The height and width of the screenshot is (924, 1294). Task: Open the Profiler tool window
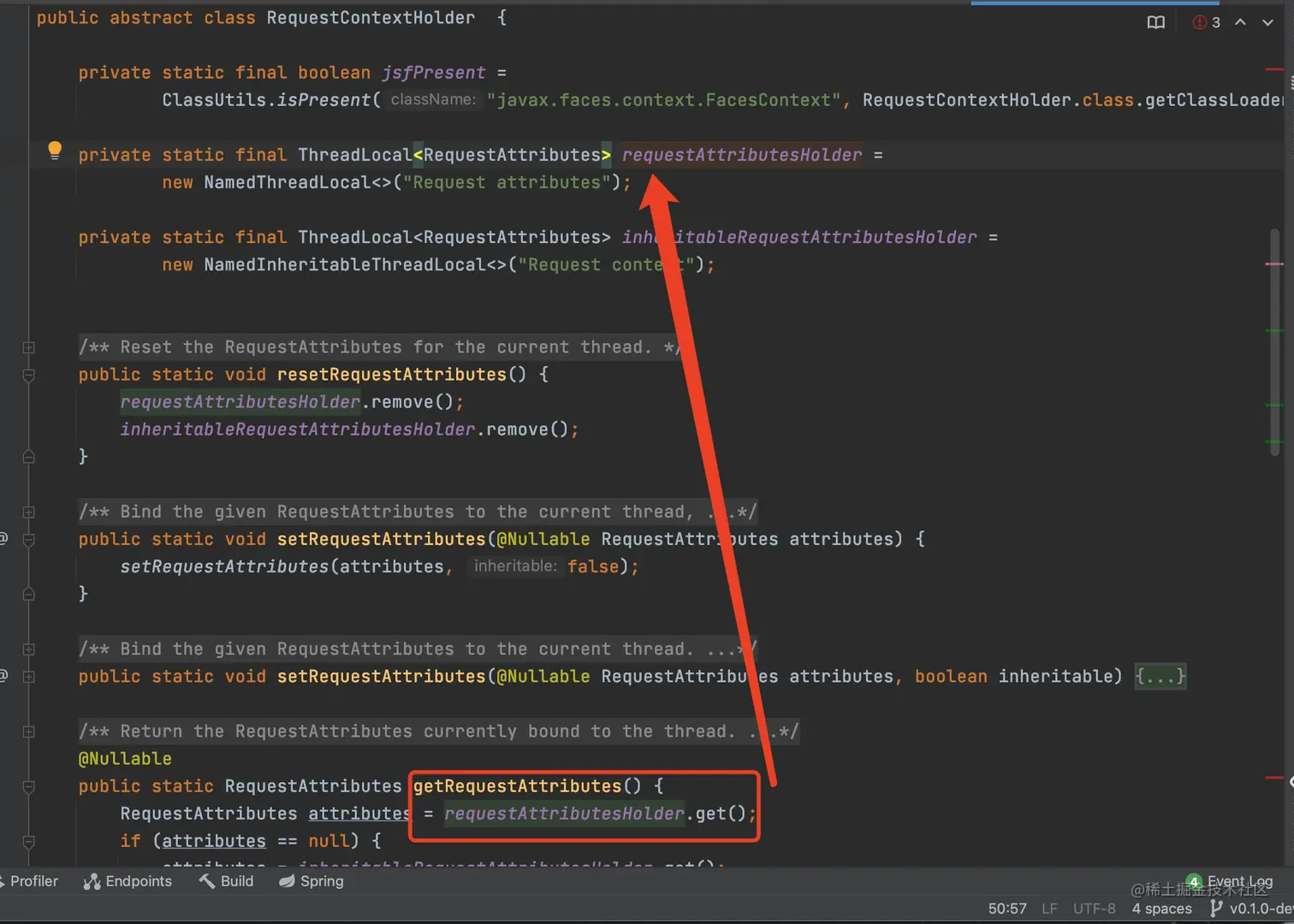(x=31, y=881)
